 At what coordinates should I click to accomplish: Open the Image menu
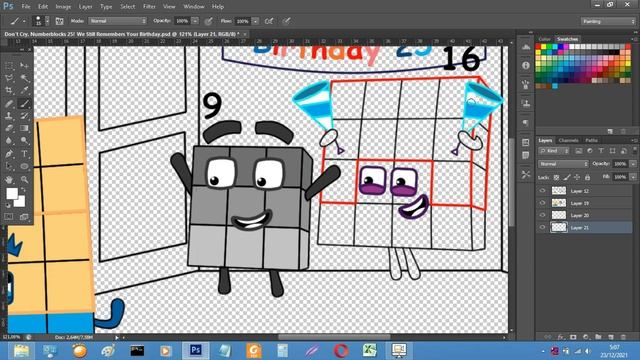coord(63,7)
